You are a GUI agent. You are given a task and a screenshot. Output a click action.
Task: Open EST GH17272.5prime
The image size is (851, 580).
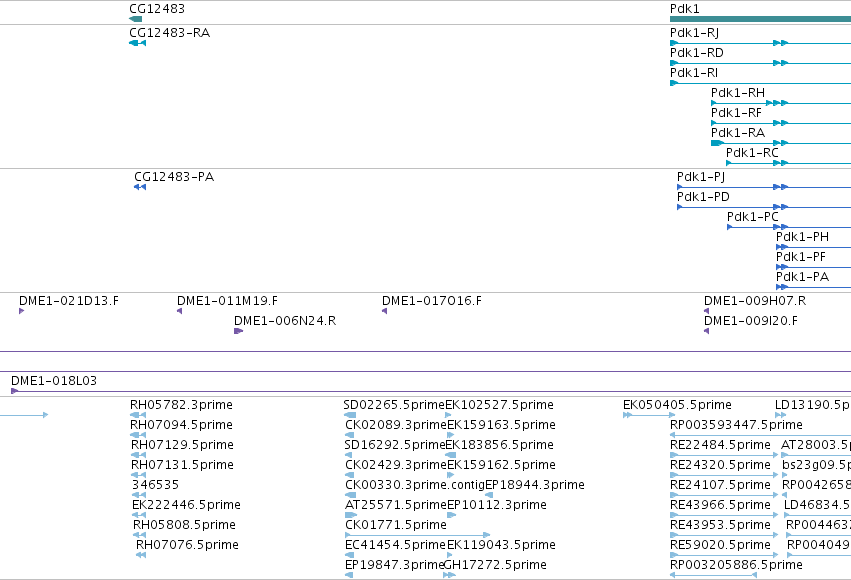(x=495, y=565)
